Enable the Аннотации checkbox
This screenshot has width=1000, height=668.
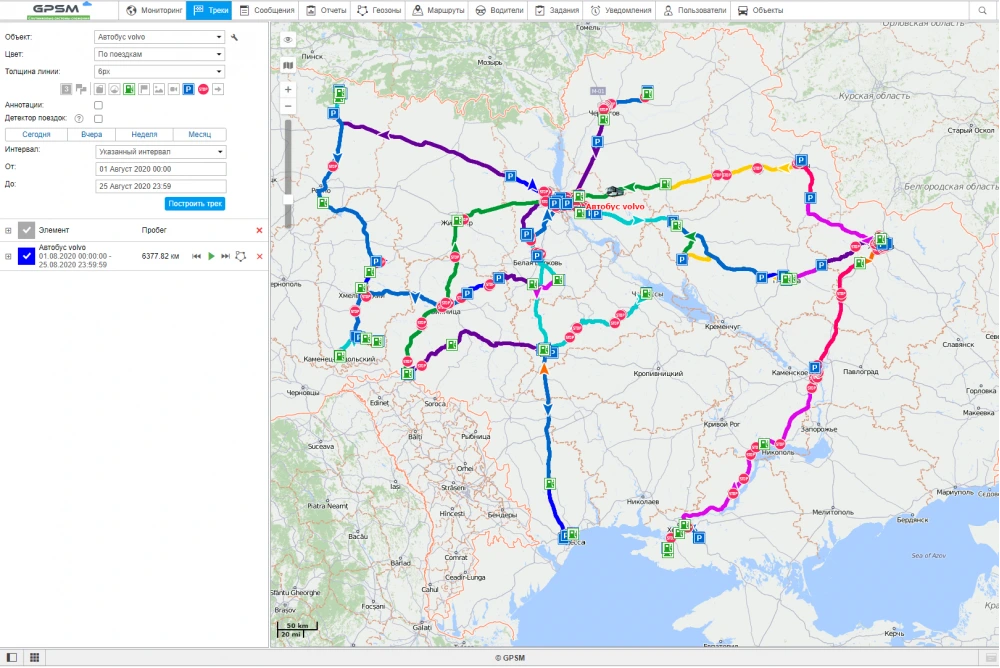pos(98,104)
